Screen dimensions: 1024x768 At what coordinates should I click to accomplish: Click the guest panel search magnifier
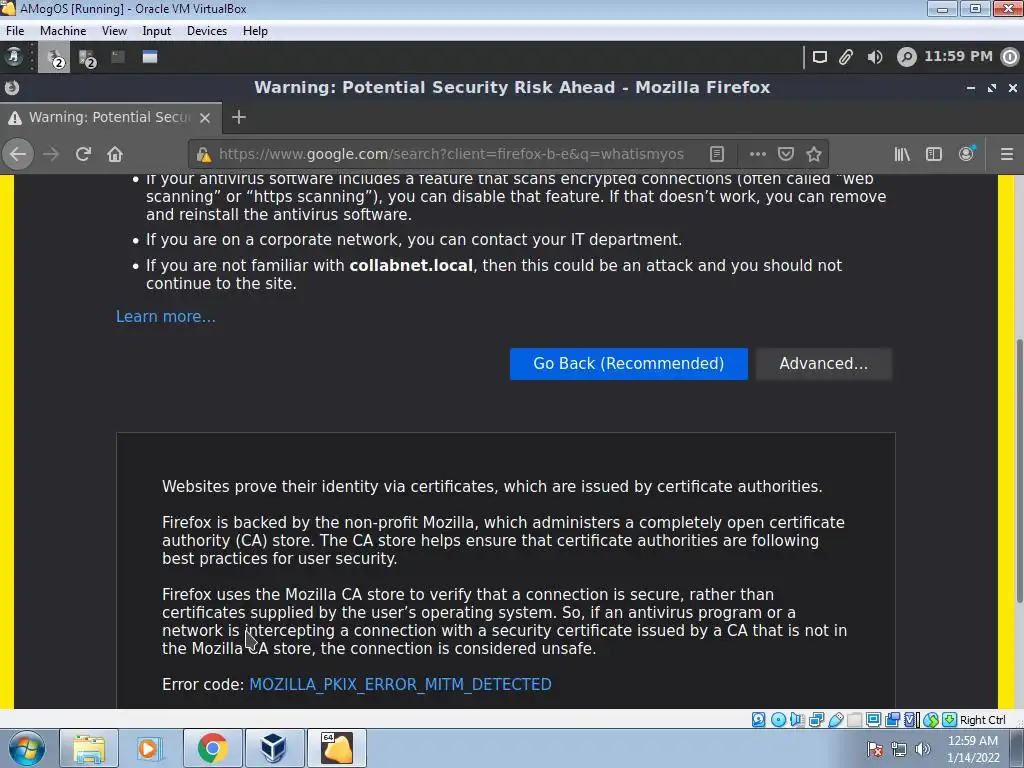pos(906,57)
